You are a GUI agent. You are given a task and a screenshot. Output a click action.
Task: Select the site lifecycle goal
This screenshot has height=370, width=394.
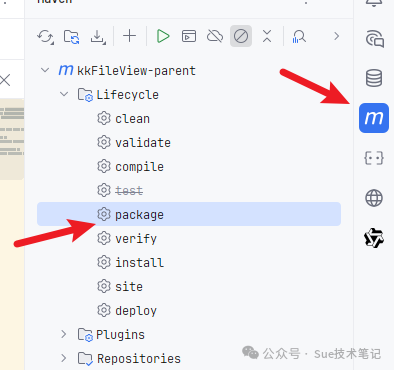coord(129,287)
